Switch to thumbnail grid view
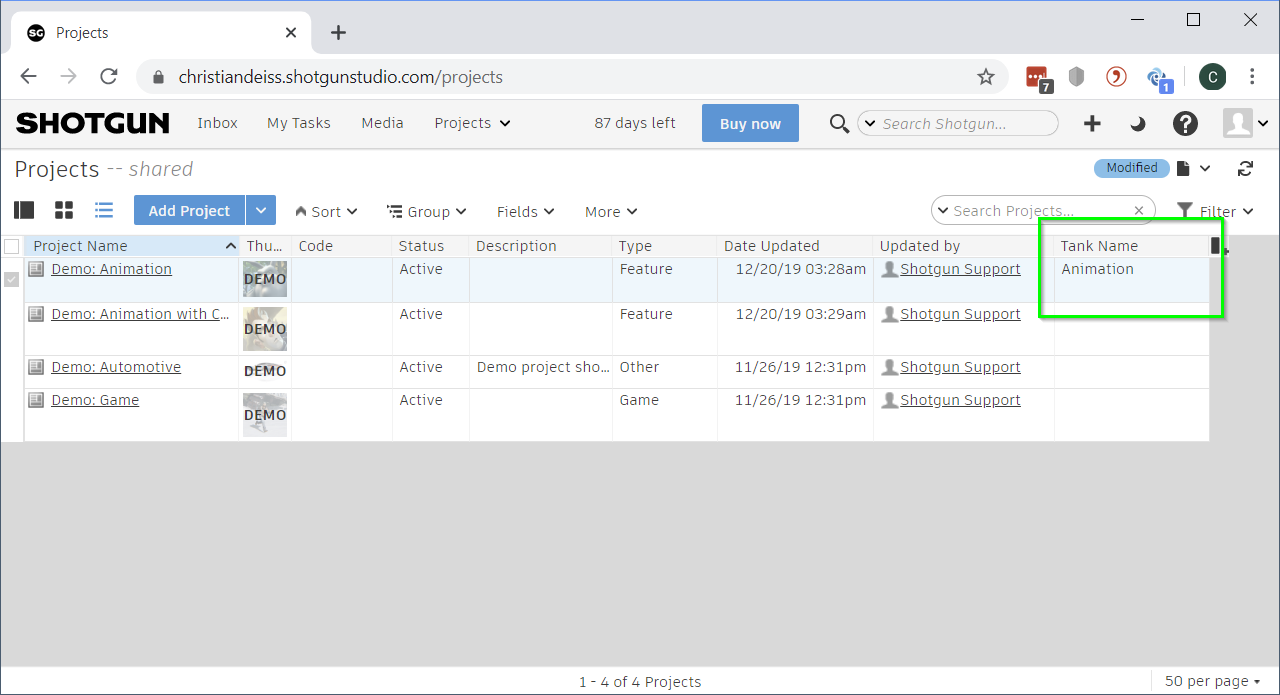The height and width of the screenshot is (695, 1280). coord(64,210)
